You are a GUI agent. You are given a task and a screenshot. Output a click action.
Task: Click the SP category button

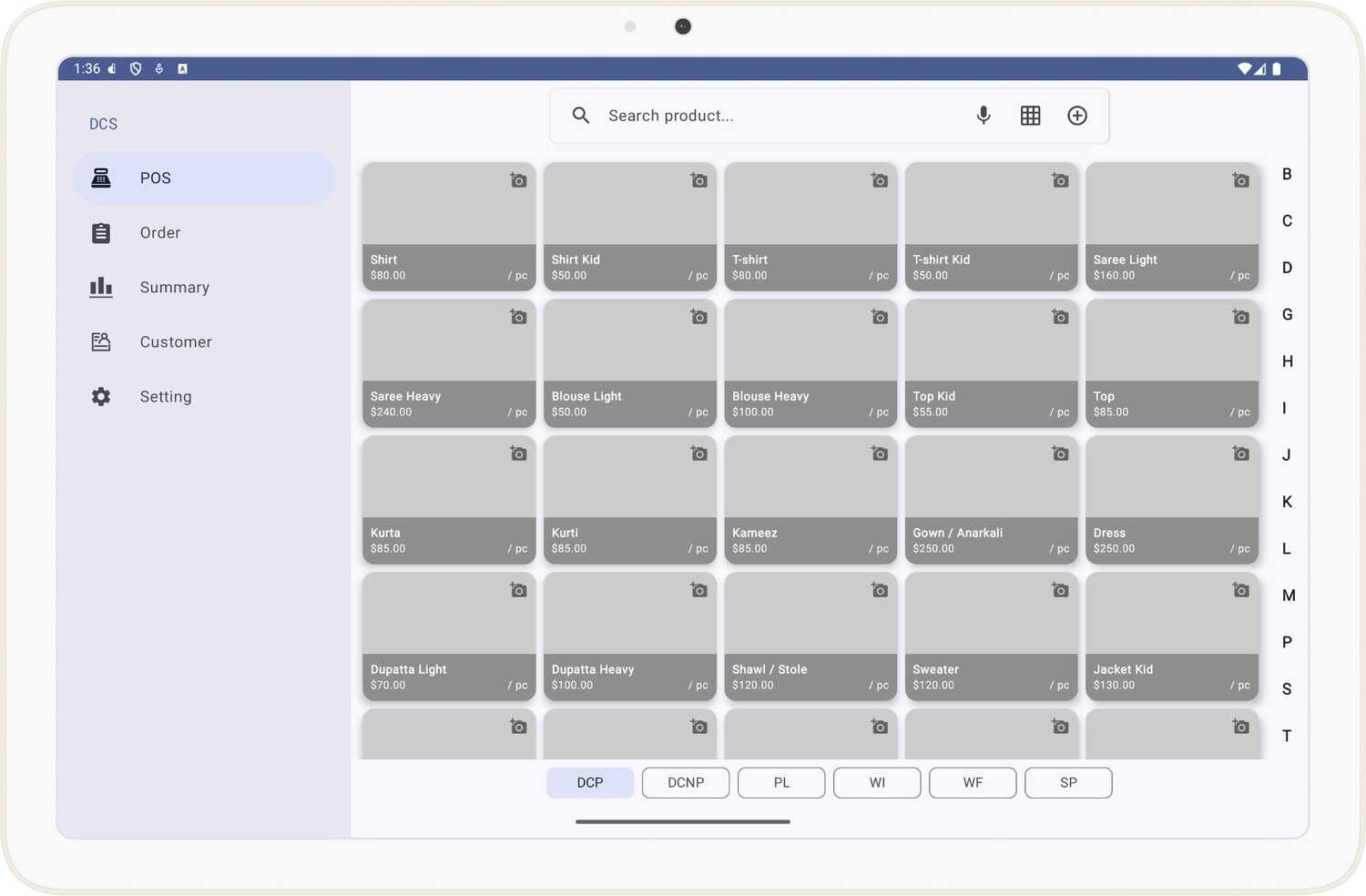(1067, 782)
